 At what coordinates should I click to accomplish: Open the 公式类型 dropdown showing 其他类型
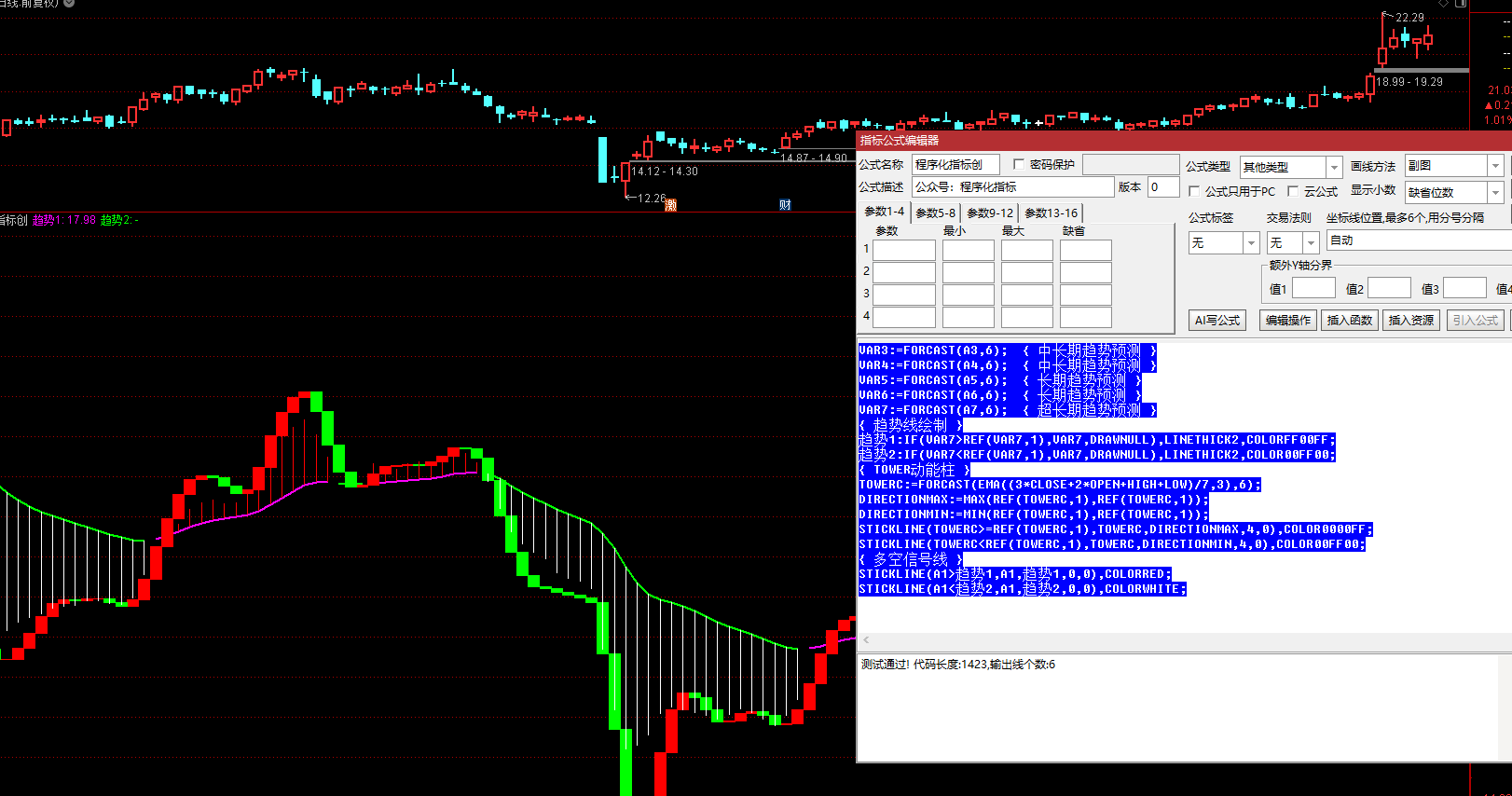[1334, 167]
